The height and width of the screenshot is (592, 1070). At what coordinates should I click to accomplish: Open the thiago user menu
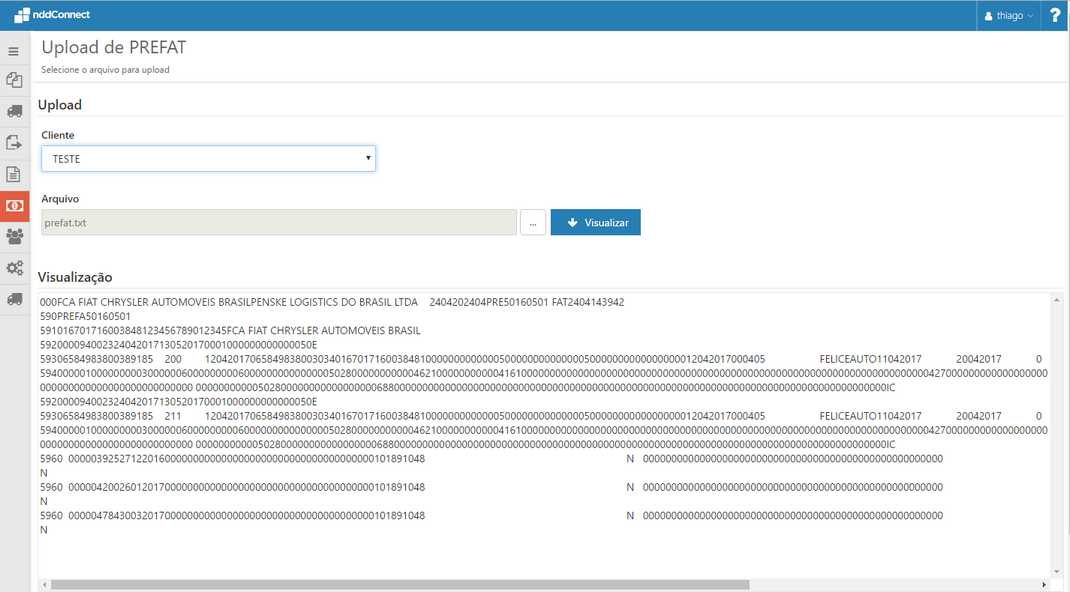pyautogui.click(x=1008, y=16)
